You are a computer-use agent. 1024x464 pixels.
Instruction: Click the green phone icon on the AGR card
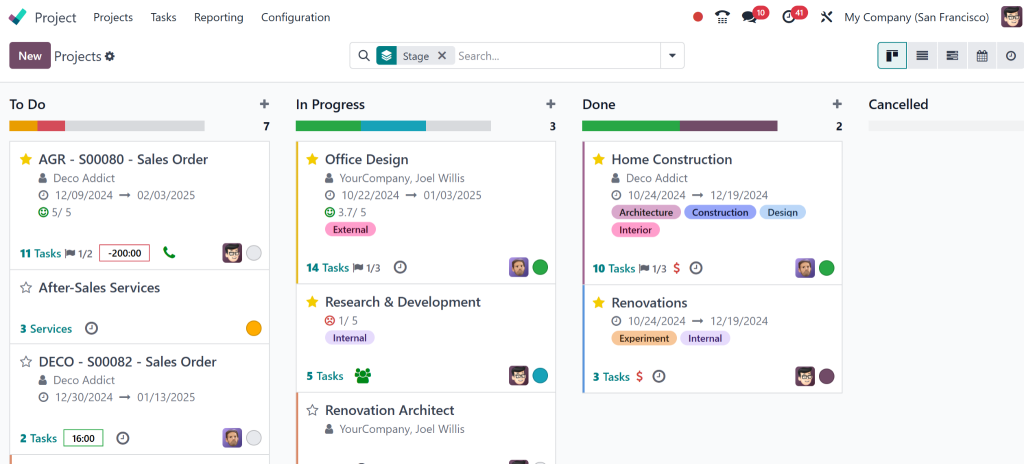pos(169,252)
